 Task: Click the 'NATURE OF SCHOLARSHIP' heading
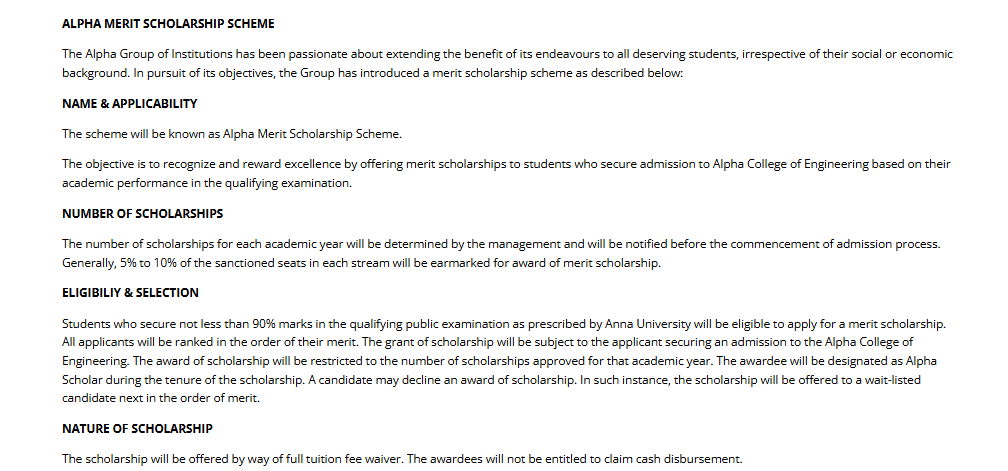tap(137, 429)
